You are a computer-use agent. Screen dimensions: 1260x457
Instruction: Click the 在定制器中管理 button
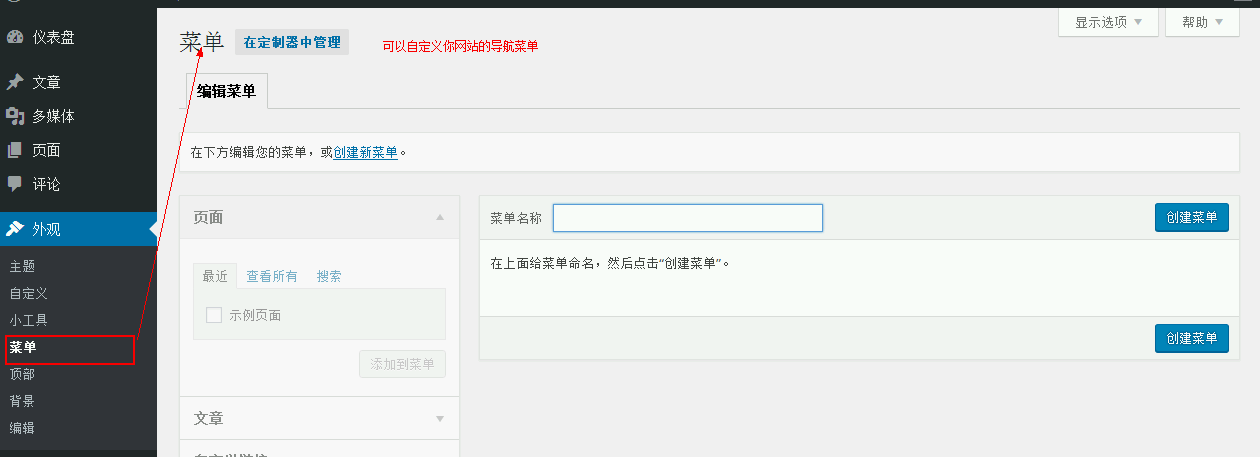292,42
